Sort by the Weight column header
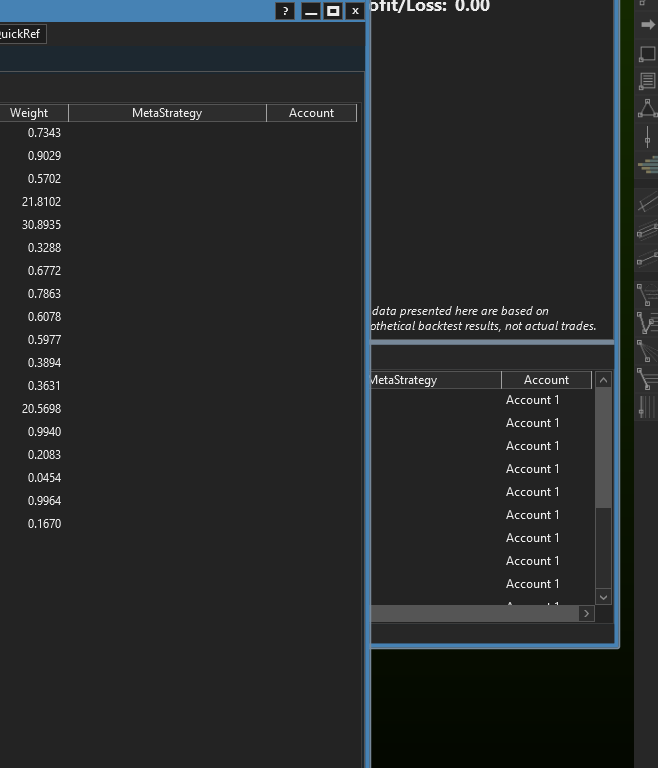This screenshot has width=658, height=768. tap(30, 113)
